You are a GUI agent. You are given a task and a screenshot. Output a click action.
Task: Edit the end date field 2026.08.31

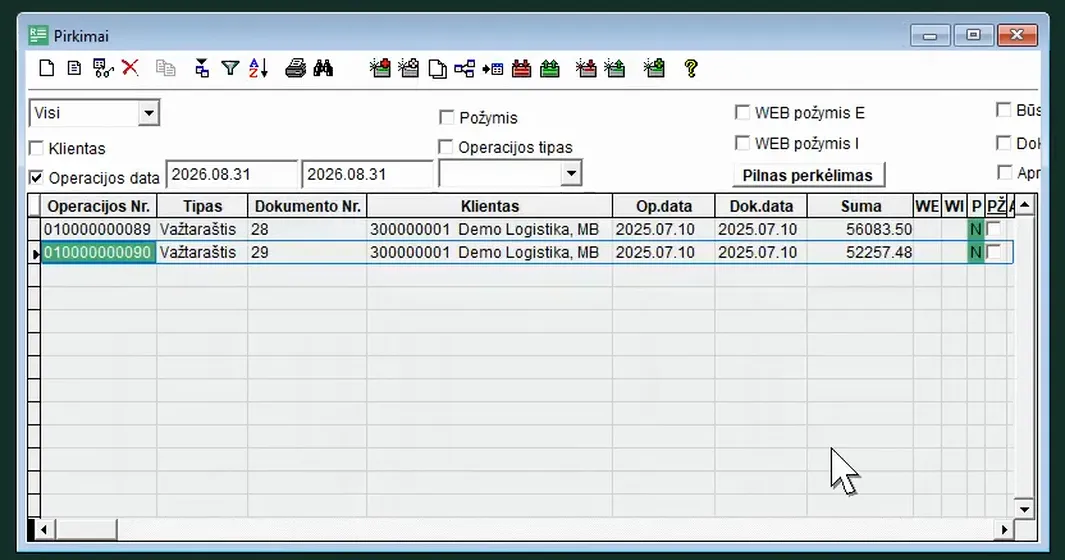click(367, 174)
